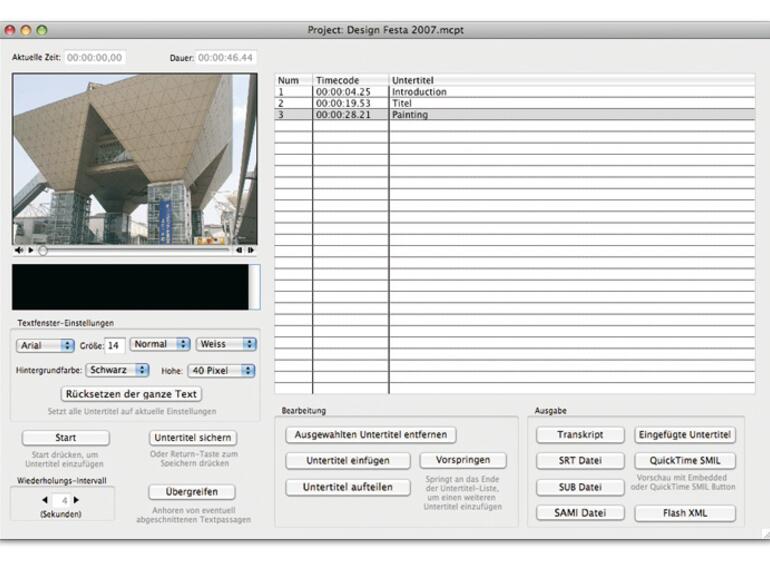Click Untertitel sichern button
This screenshot has width=770, height=578.
pyautogui.click(x=193, y=438)
